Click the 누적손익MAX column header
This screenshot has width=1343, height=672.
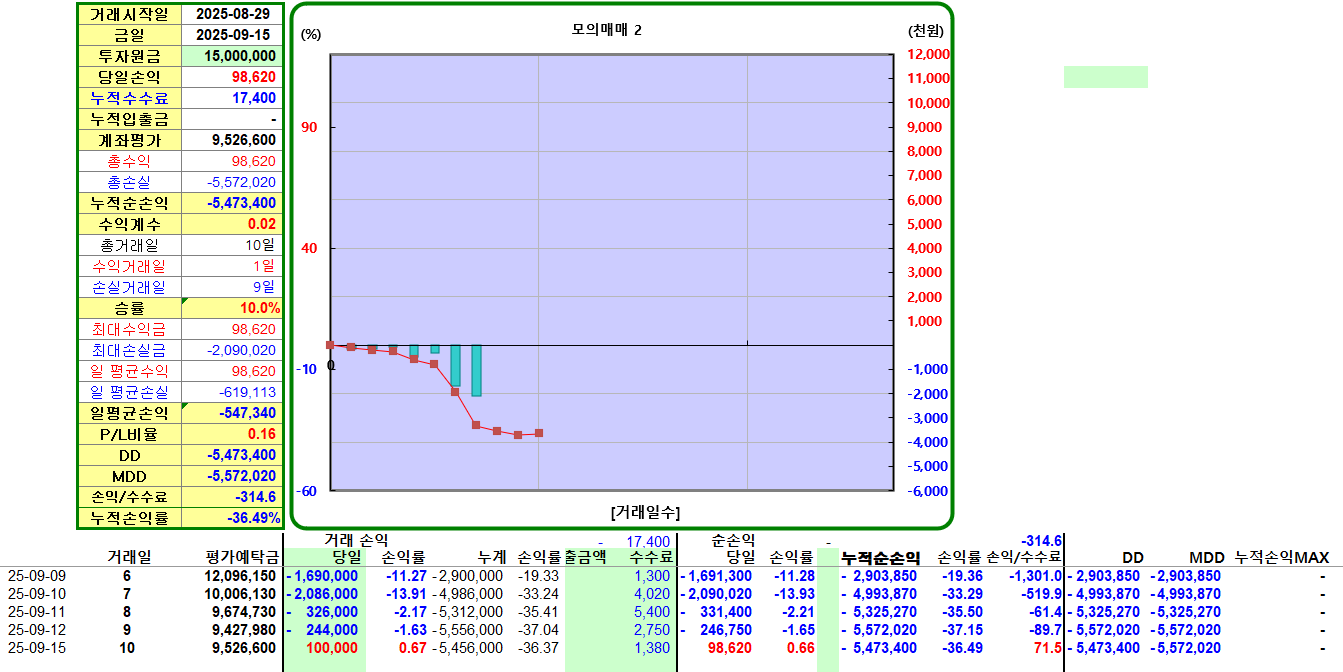coord(1282,557)
